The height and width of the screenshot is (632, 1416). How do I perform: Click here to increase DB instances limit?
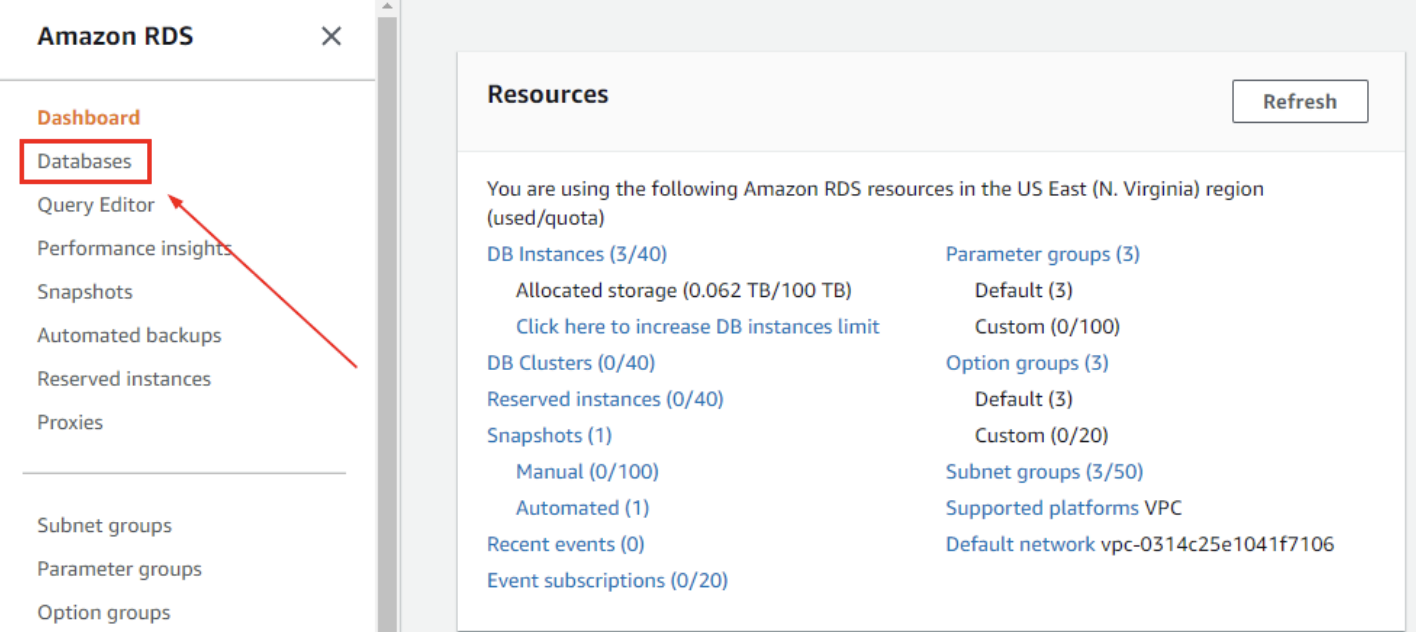click(x=697, y=326)
